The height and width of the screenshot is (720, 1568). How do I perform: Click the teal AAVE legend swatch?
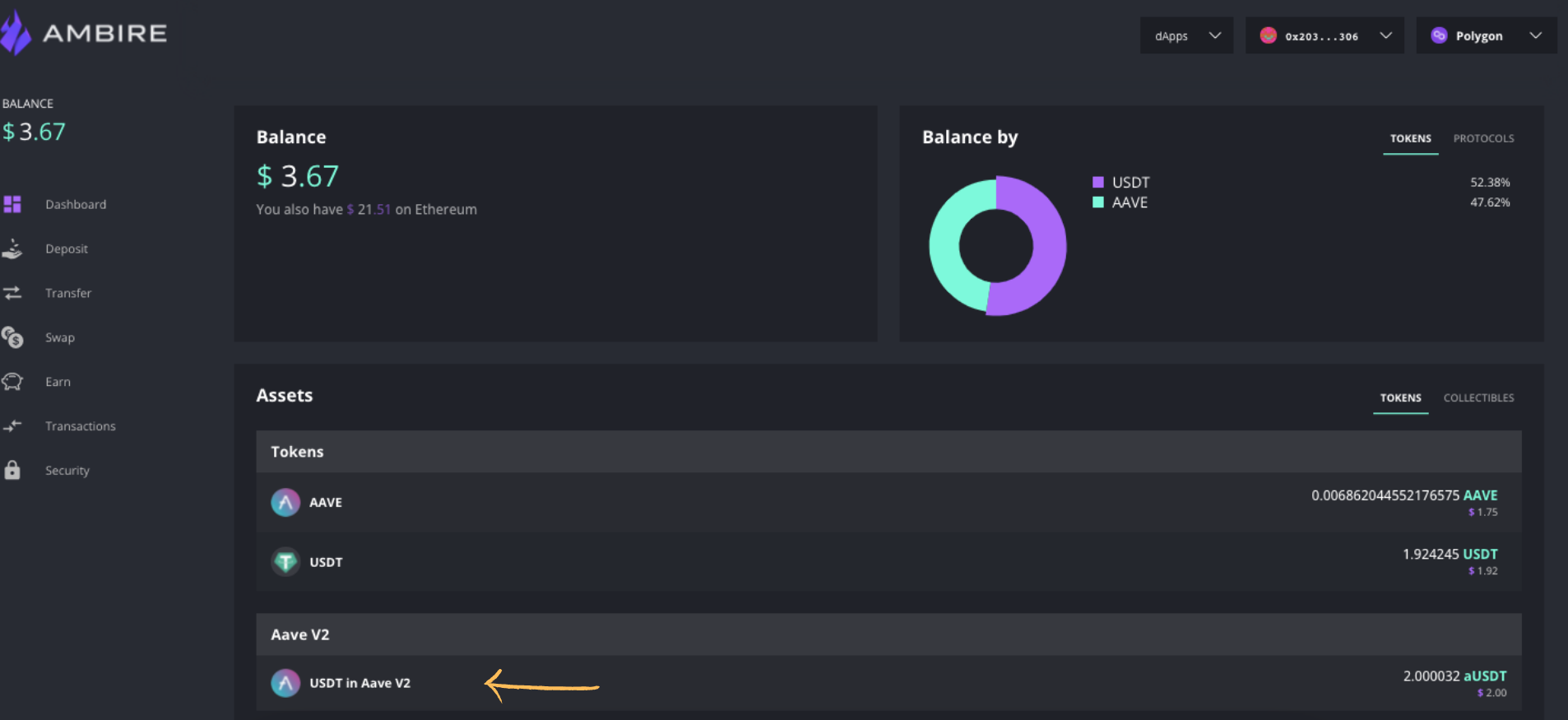click(1097, 202)
